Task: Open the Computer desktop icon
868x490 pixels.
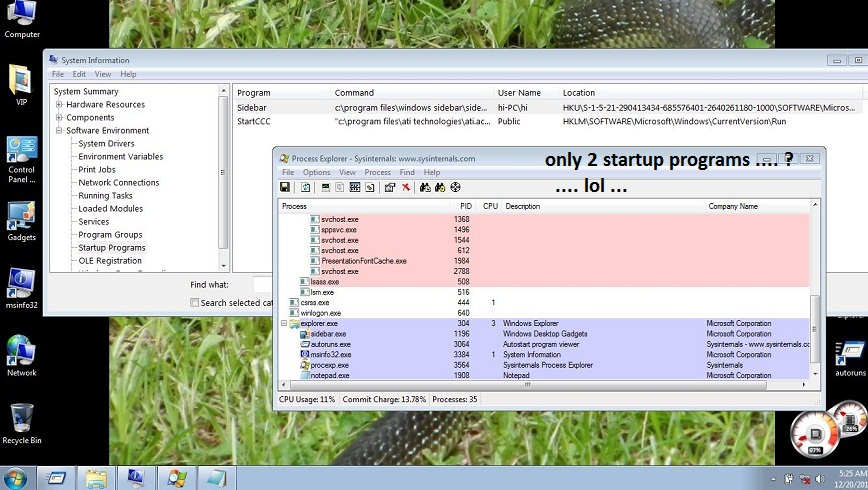Action: coord(22,20)
